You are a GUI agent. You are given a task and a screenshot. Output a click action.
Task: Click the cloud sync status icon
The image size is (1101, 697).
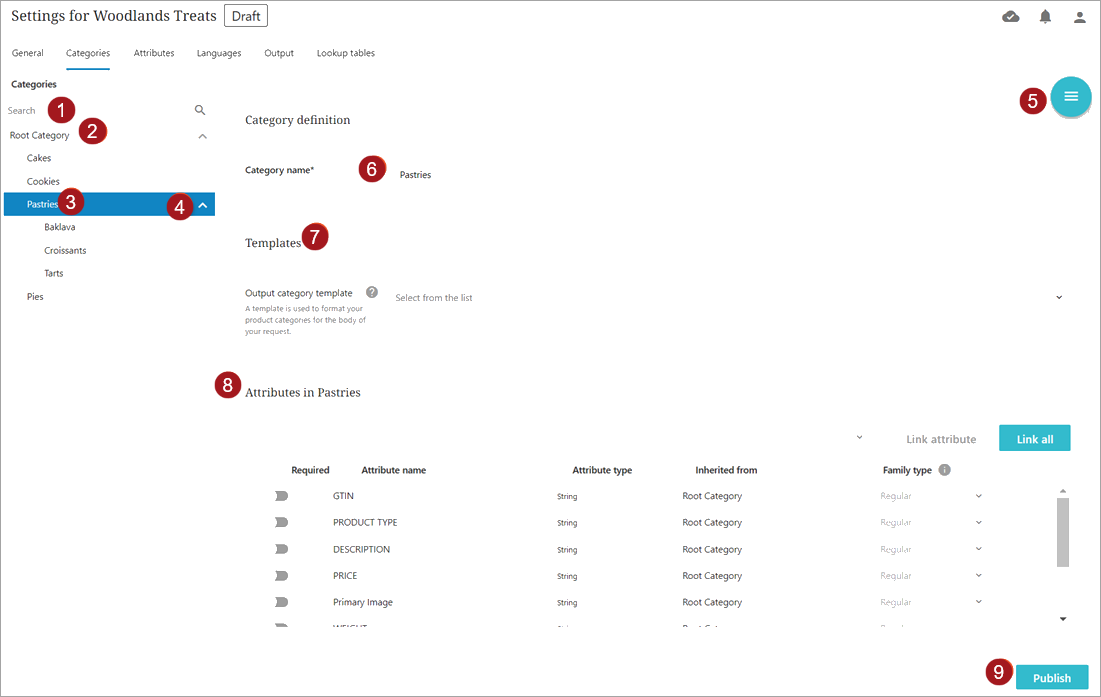[1011, 17]
